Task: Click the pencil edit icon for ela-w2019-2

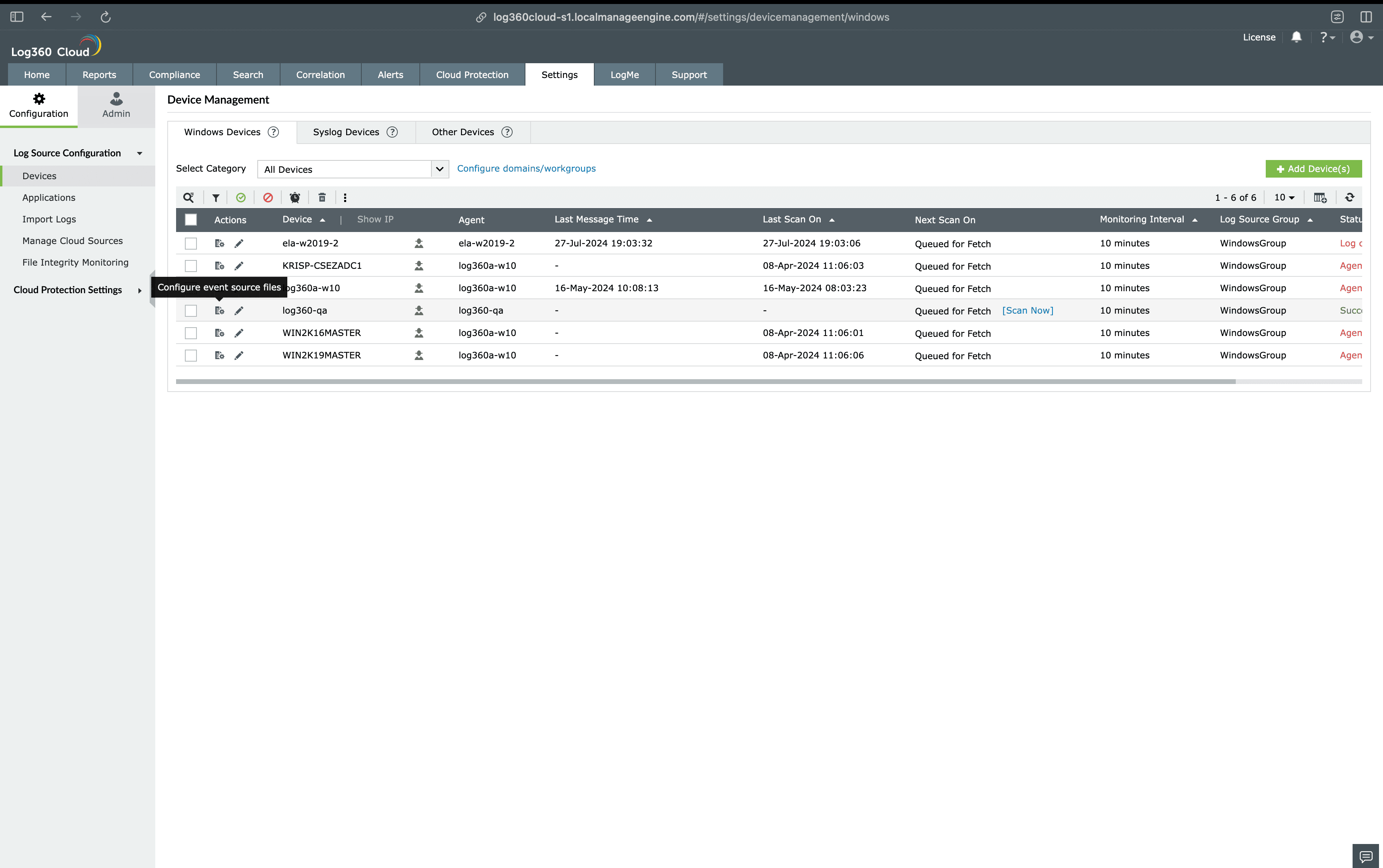Action: (x=239, y=244)
